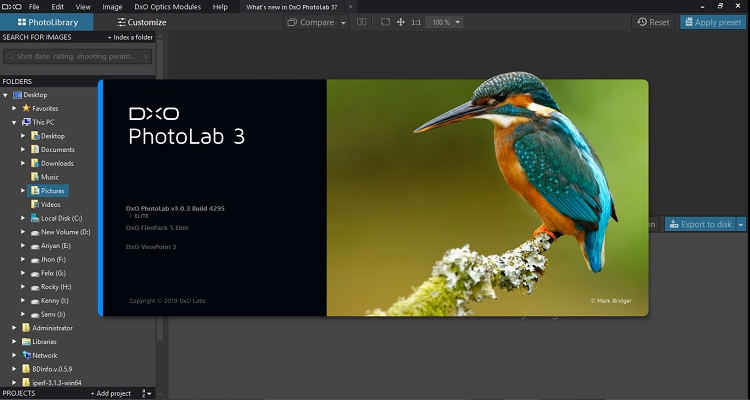
Task: Expand the Downloads folder node
Action: (23, 163)
